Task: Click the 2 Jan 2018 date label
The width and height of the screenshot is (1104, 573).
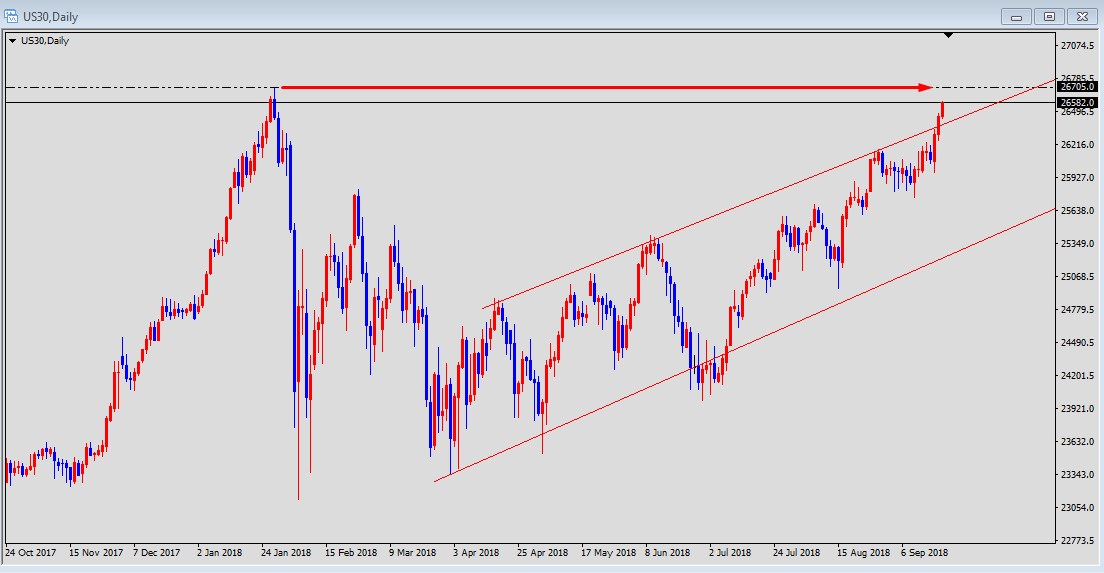Action: (x=220, y=553)
